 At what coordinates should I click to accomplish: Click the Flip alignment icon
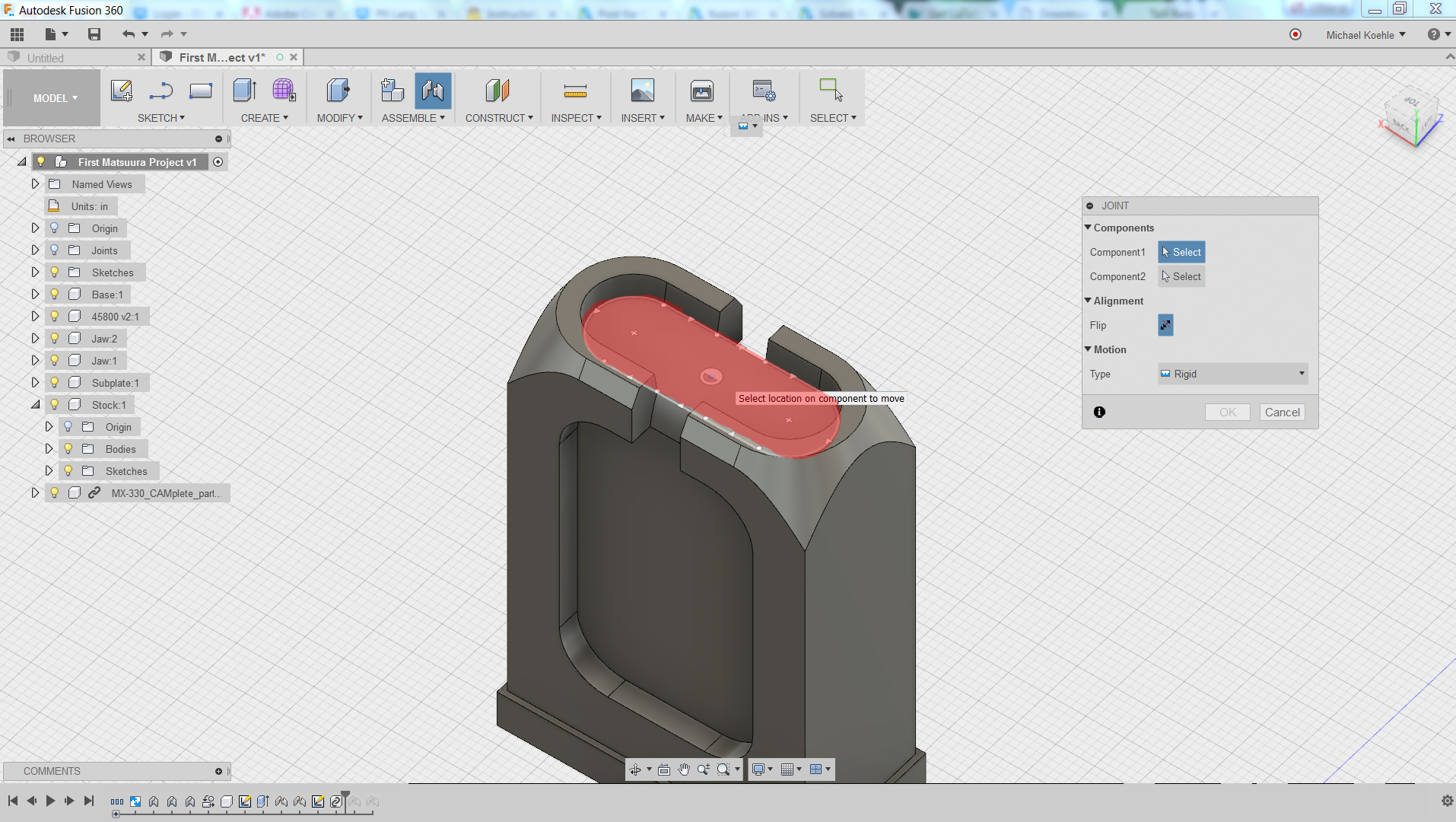pos(1165,325)
